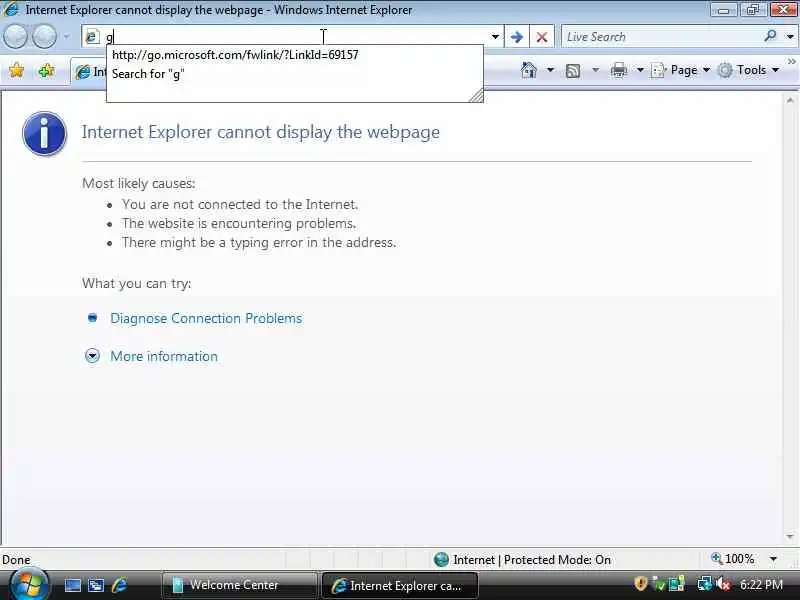Click the Show Desktop quick launch icon
Image resolution: width=800 pixels, height=600 pixels.
click(72, 585)
